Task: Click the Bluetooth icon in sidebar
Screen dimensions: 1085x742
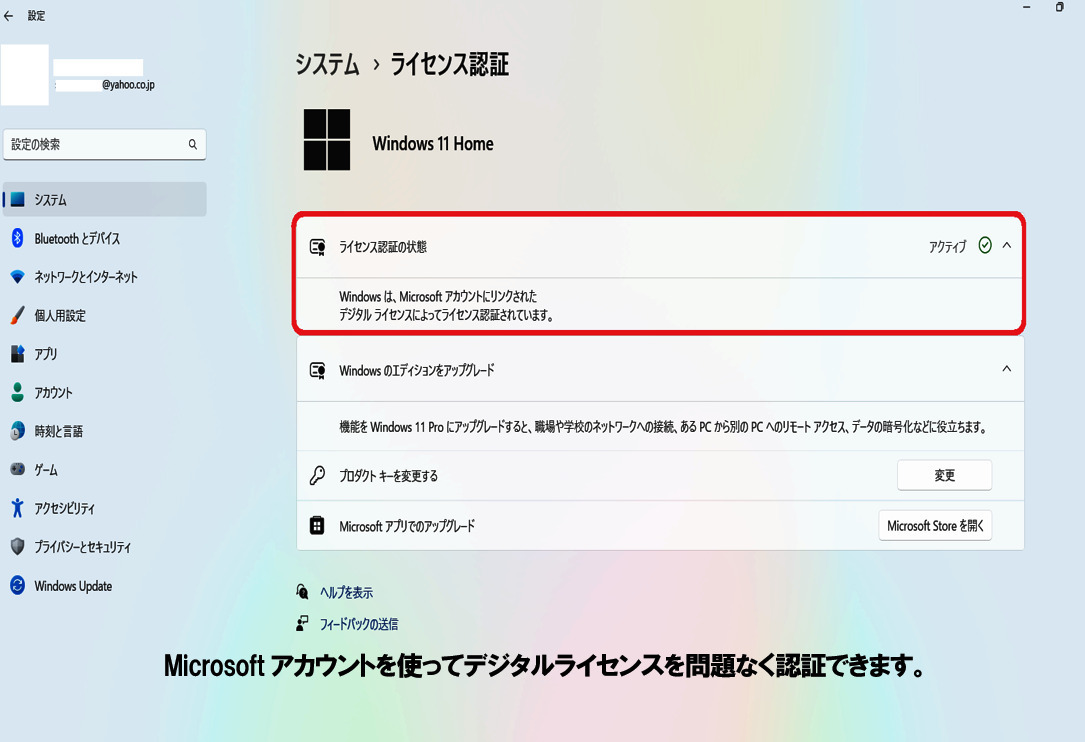Action: pyautogui.click(x=18, y=238)
